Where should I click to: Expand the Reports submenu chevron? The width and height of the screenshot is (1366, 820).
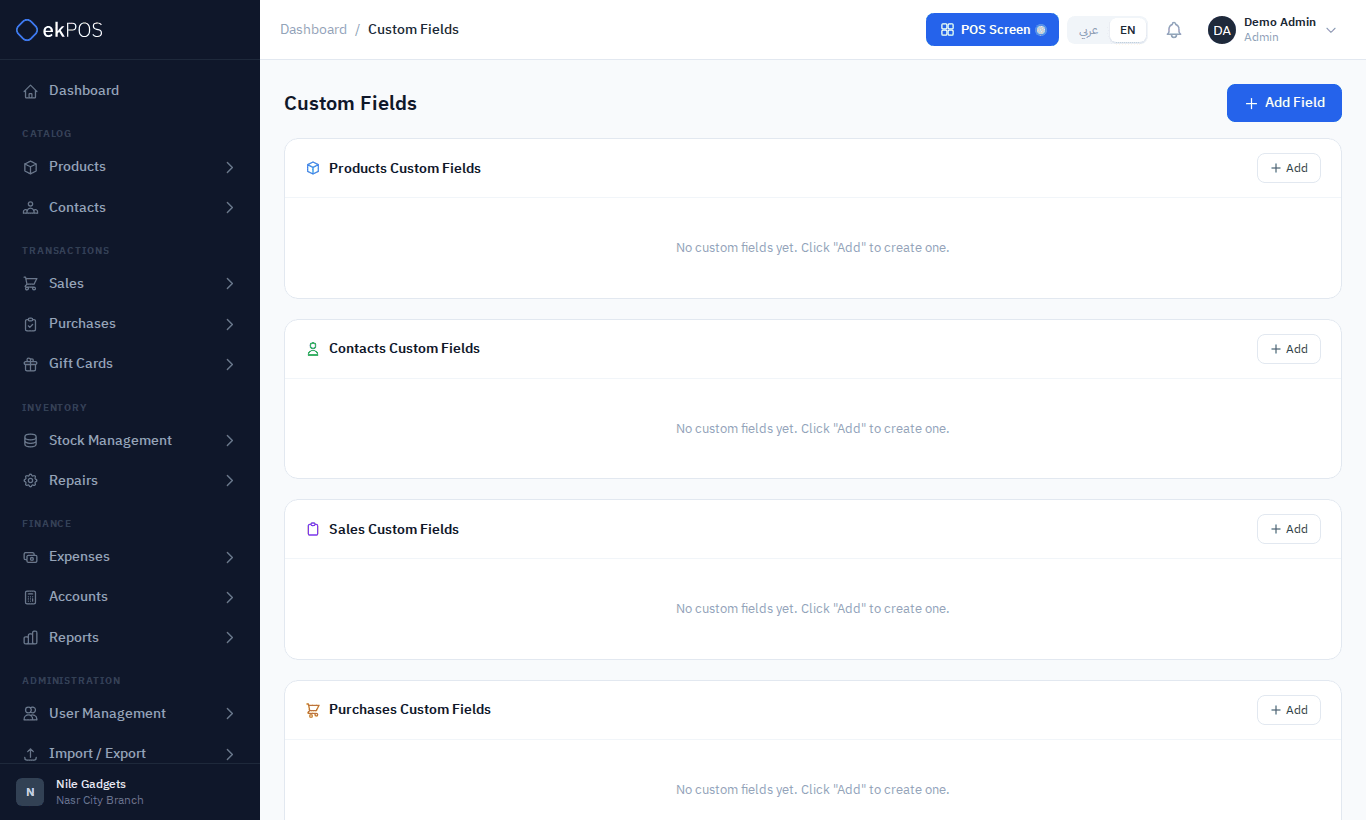coord(230,638)
